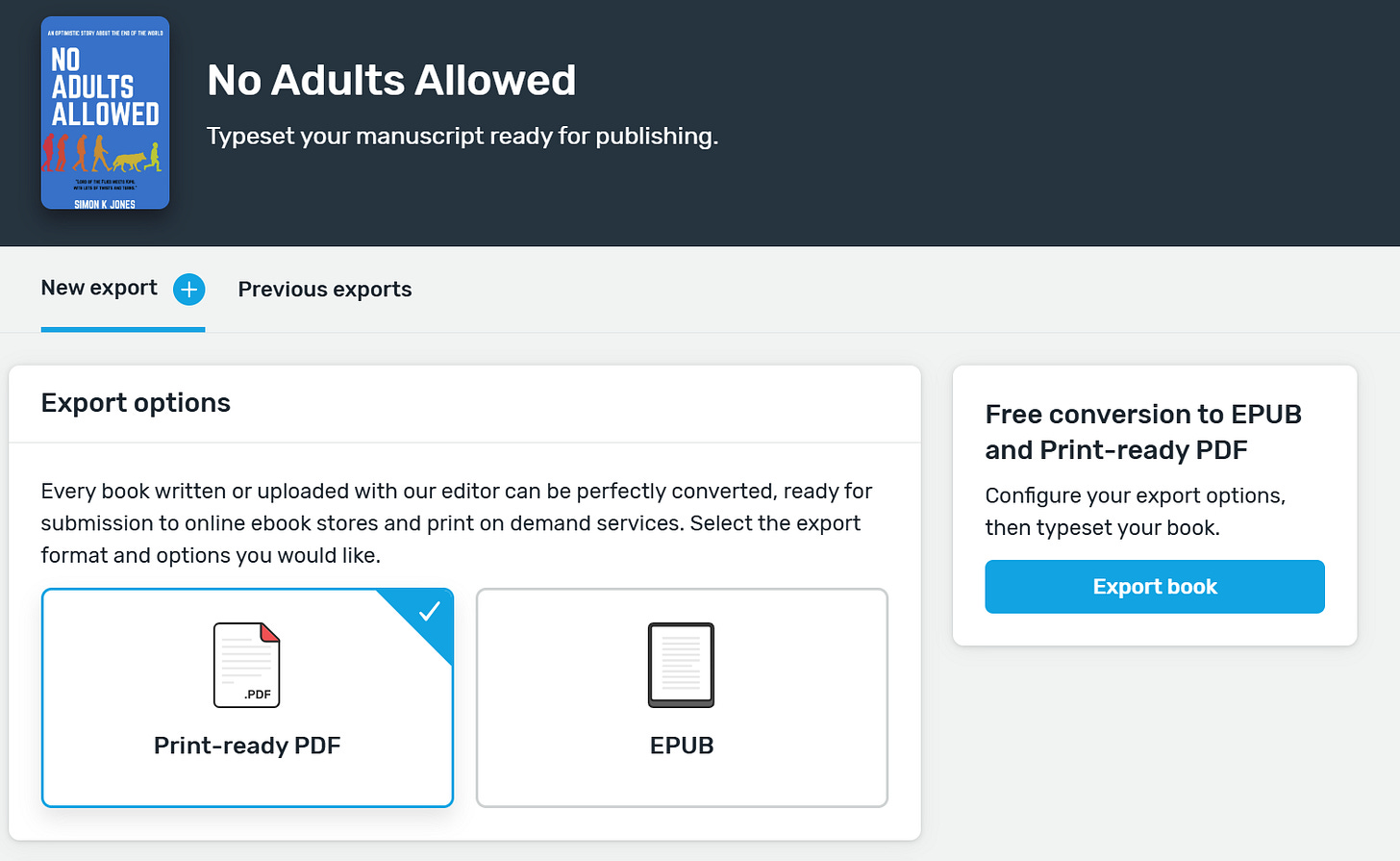This screenshot has width=1400, height=861.
Task: Choose the EPUB export format card
Action: click(682, 697)
